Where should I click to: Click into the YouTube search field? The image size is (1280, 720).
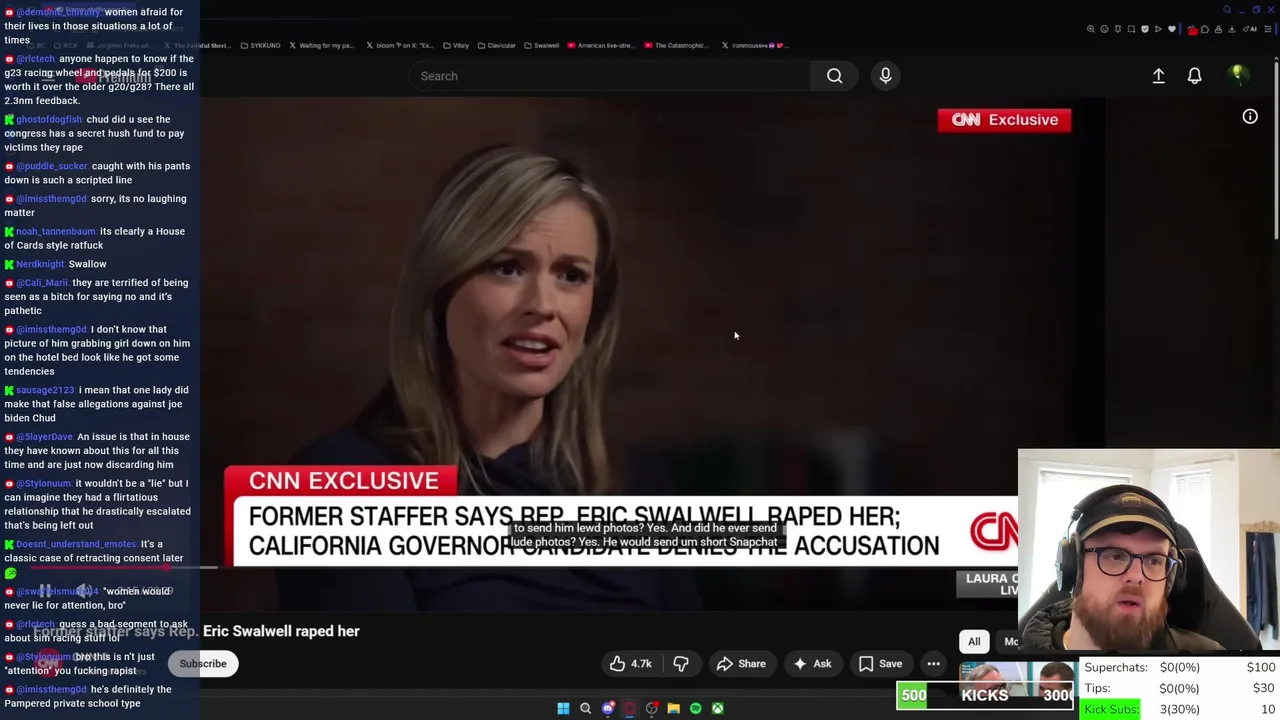[x=610, y=76]
